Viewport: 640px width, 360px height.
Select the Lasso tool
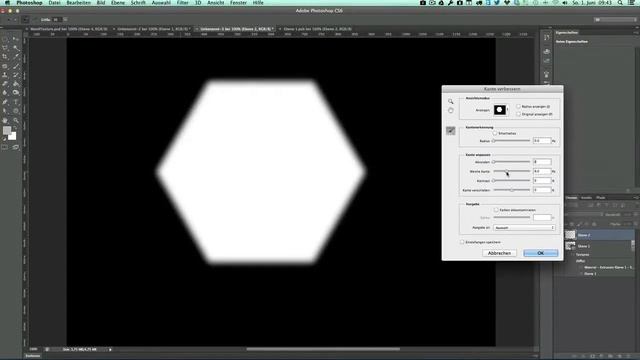coord(5,48)
